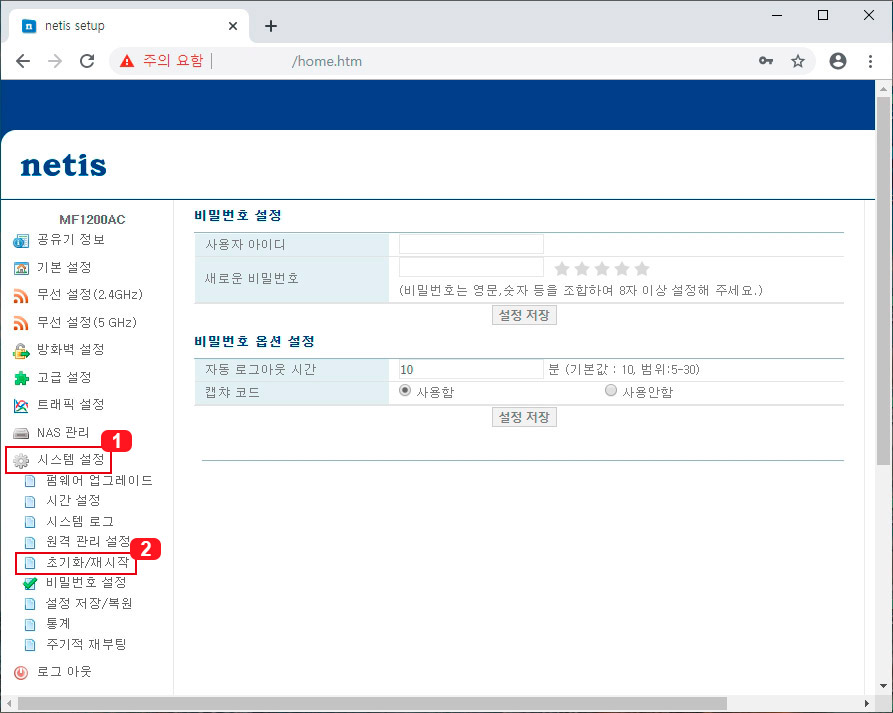Select the netis setup browser tab

129,26
